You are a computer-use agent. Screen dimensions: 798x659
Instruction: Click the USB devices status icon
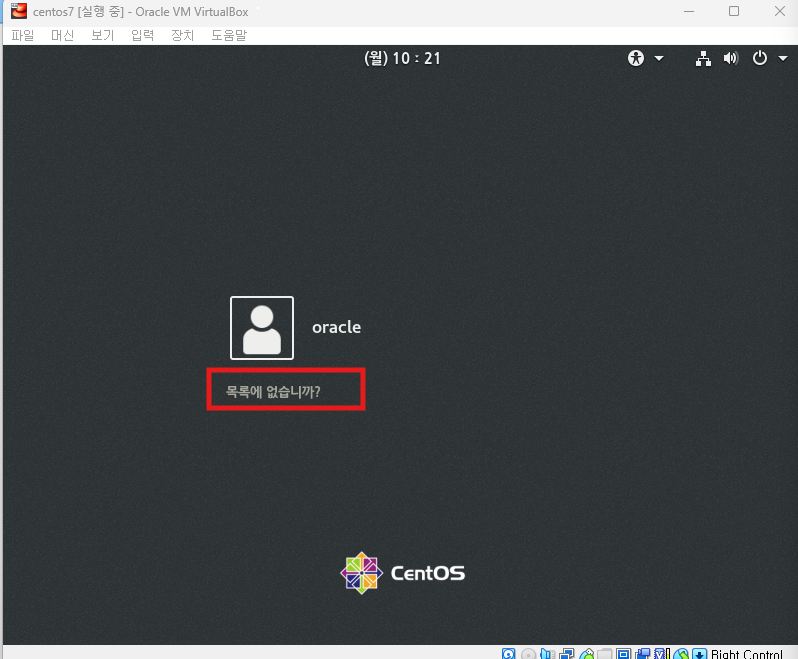click(587, 654)
